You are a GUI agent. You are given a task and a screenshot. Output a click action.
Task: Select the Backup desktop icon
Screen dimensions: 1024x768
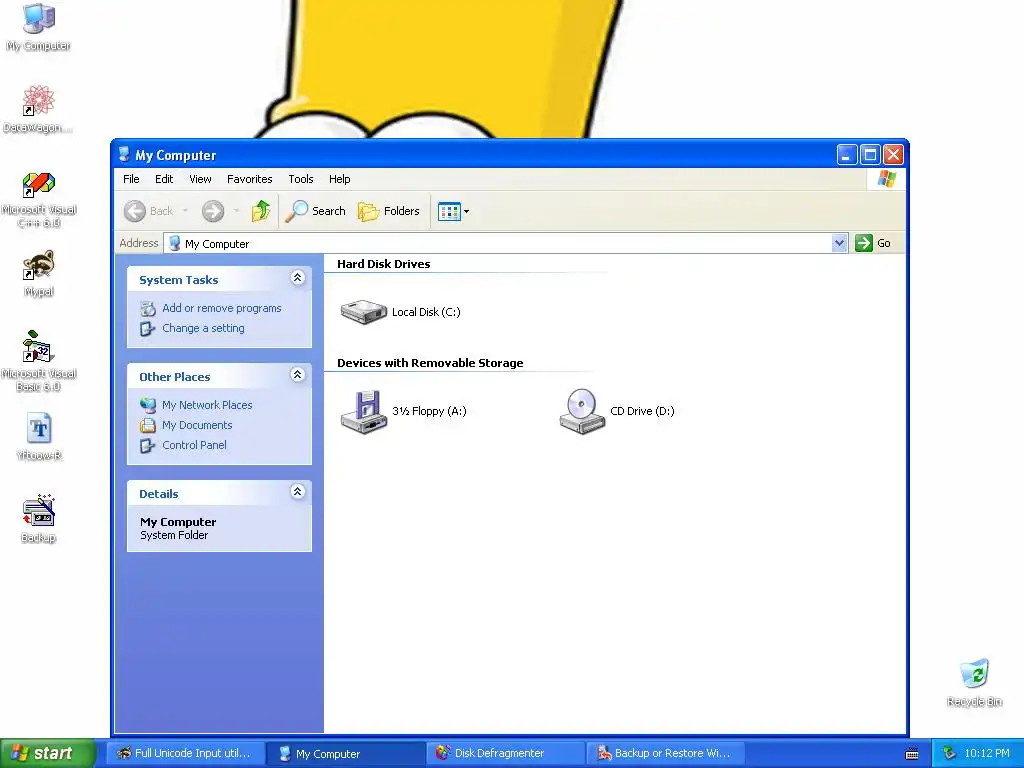pyautogui.click(x=39, y=519)
